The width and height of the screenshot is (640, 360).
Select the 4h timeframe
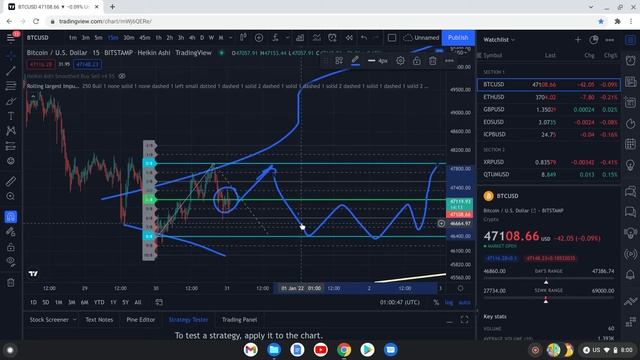coord(192,38)
